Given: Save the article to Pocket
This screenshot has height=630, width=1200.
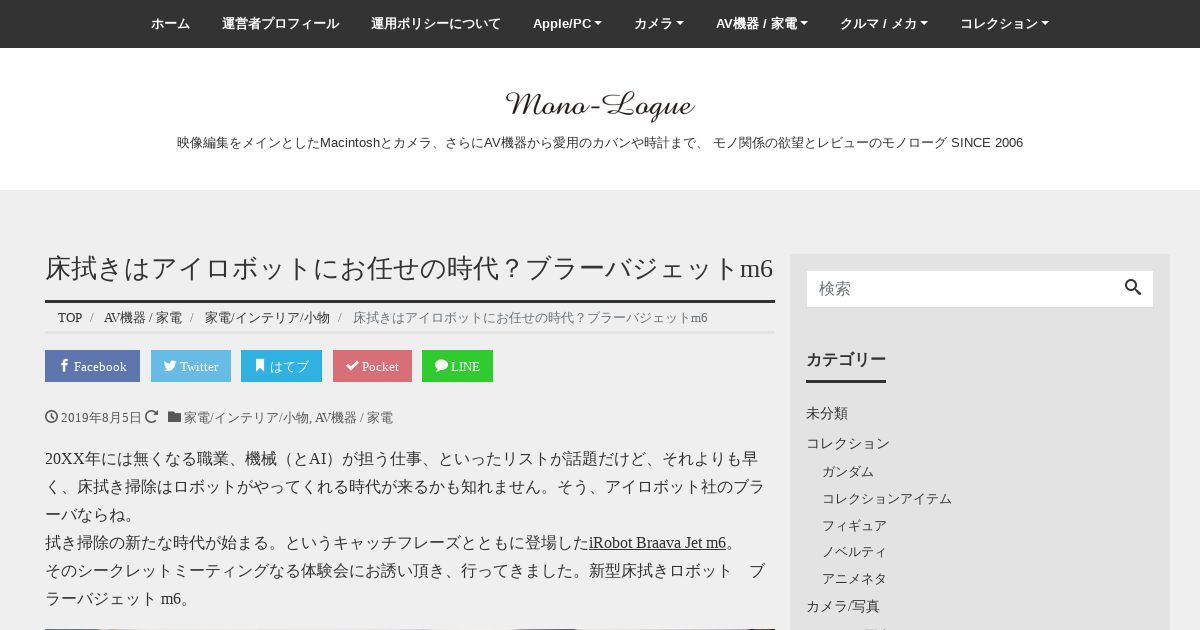Looking at the screenshot, I should tap(372, 366).
